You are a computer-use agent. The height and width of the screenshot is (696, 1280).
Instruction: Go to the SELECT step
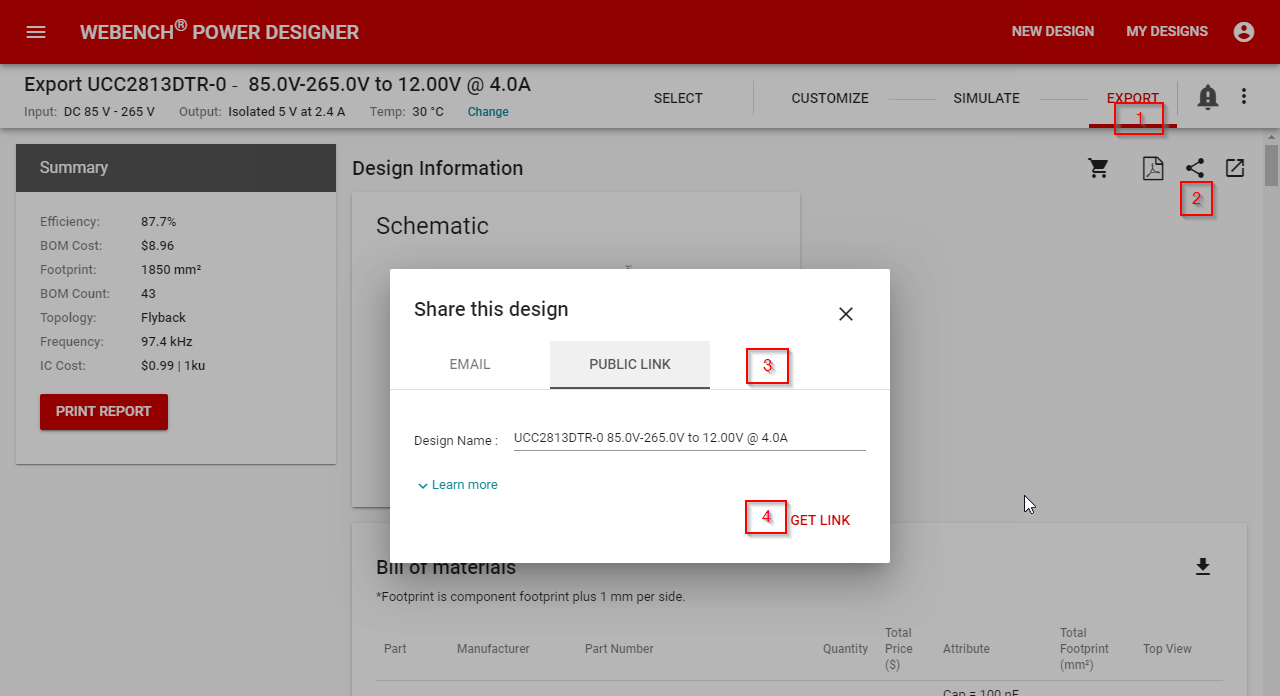(678, 98)
